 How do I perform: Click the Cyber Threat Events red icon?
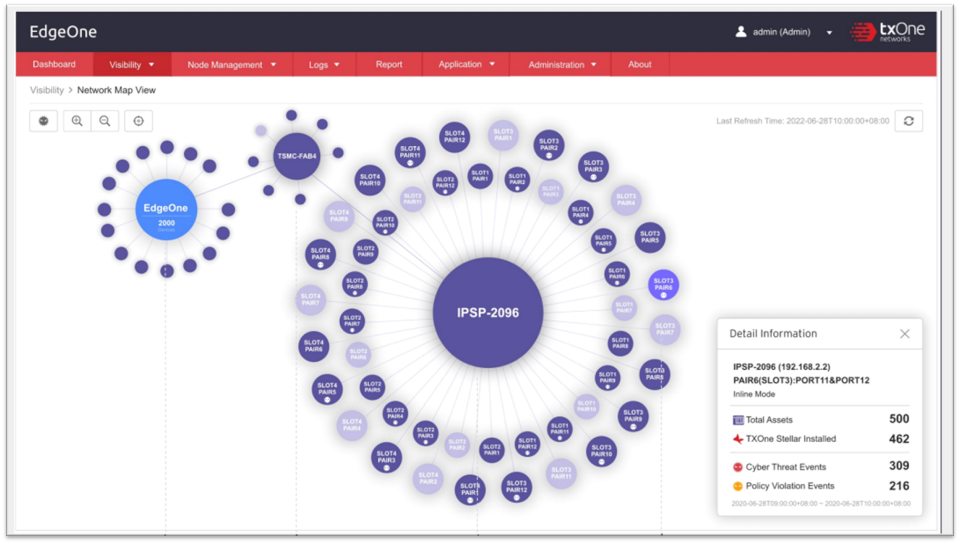pos(738,467)
